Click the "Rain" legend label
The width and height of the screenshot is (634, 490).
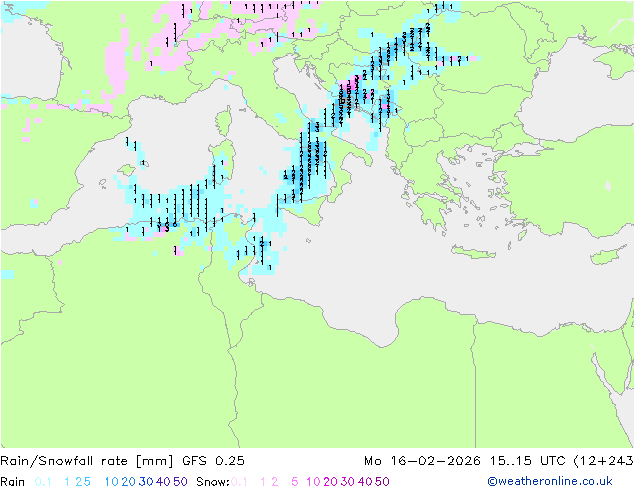click(x=13, y=482)
